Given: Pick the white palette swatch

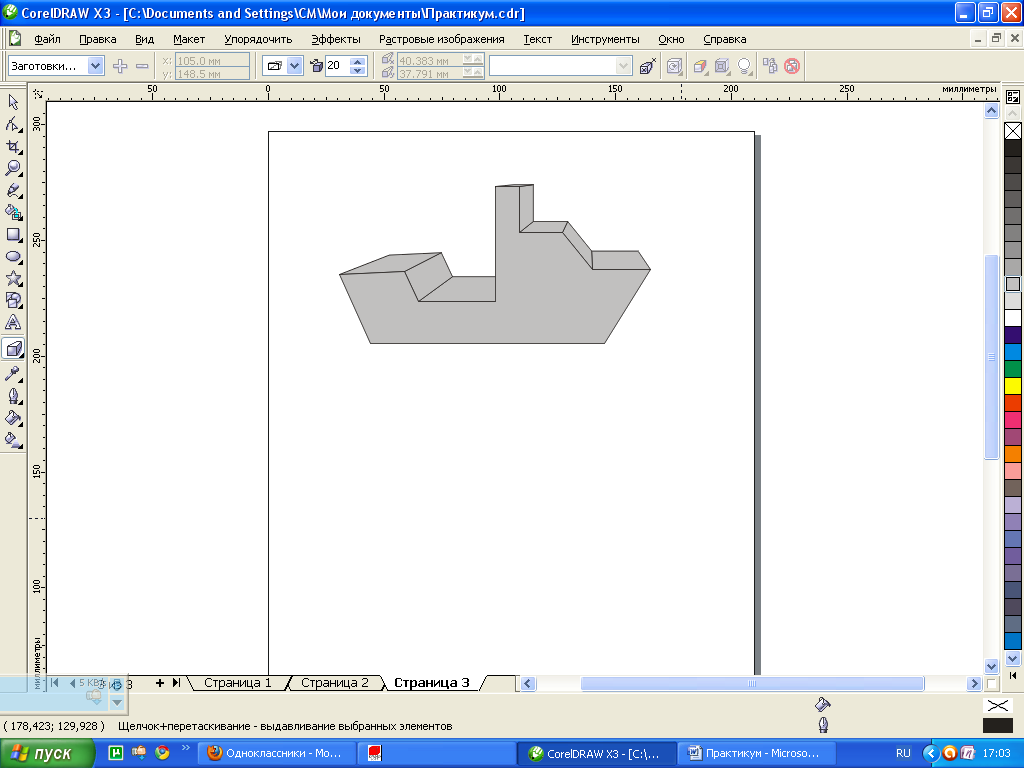Looking at the screenshot, I should 1013,318.
